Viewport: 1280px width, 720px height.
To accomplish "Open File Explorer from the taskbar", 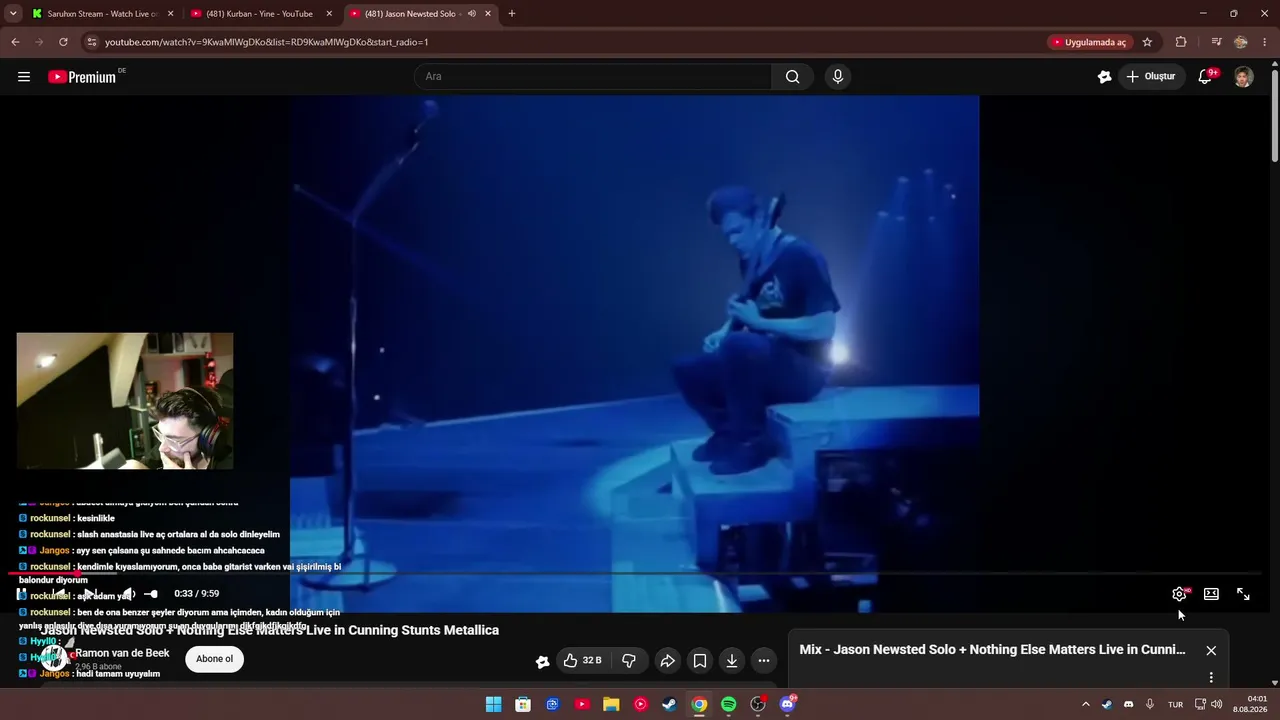I will click(x=611, y=704).
